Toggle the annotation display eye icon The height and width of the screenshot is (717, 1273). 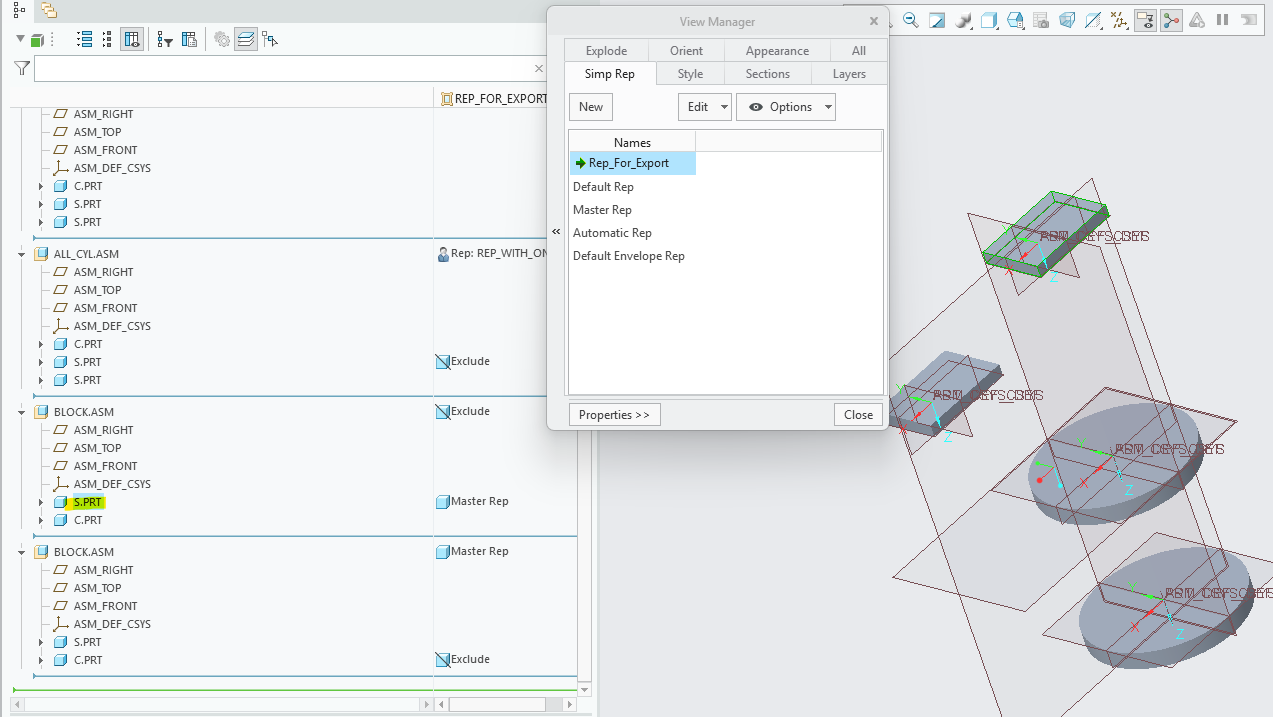pyautogui.click(x=1145, y=19)
